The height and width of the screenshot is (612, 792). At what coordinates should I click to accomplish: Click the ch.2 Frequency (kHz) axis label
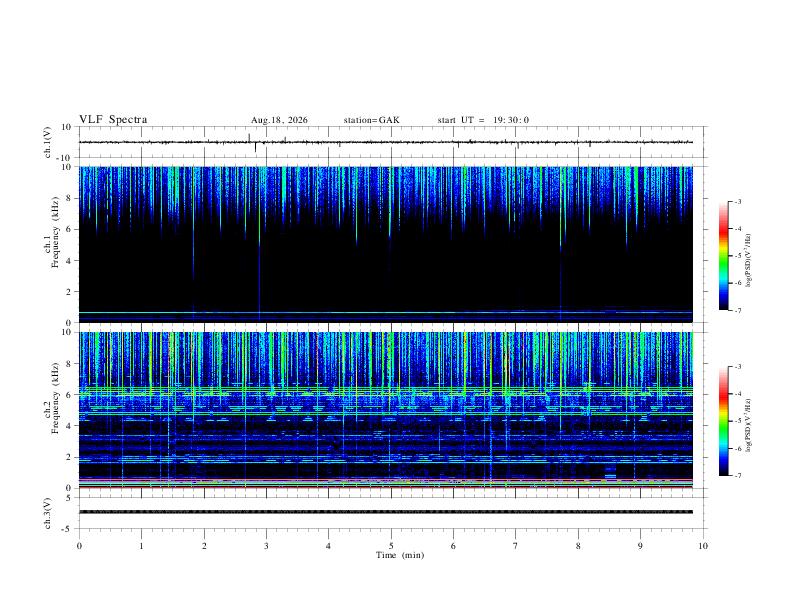point(52,398)
